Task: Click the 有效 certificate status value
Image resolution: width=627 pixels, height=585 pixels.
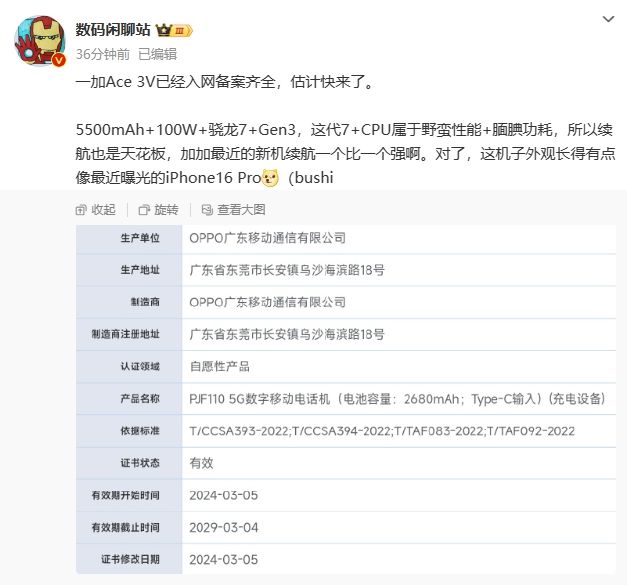Action: [202, 463]
